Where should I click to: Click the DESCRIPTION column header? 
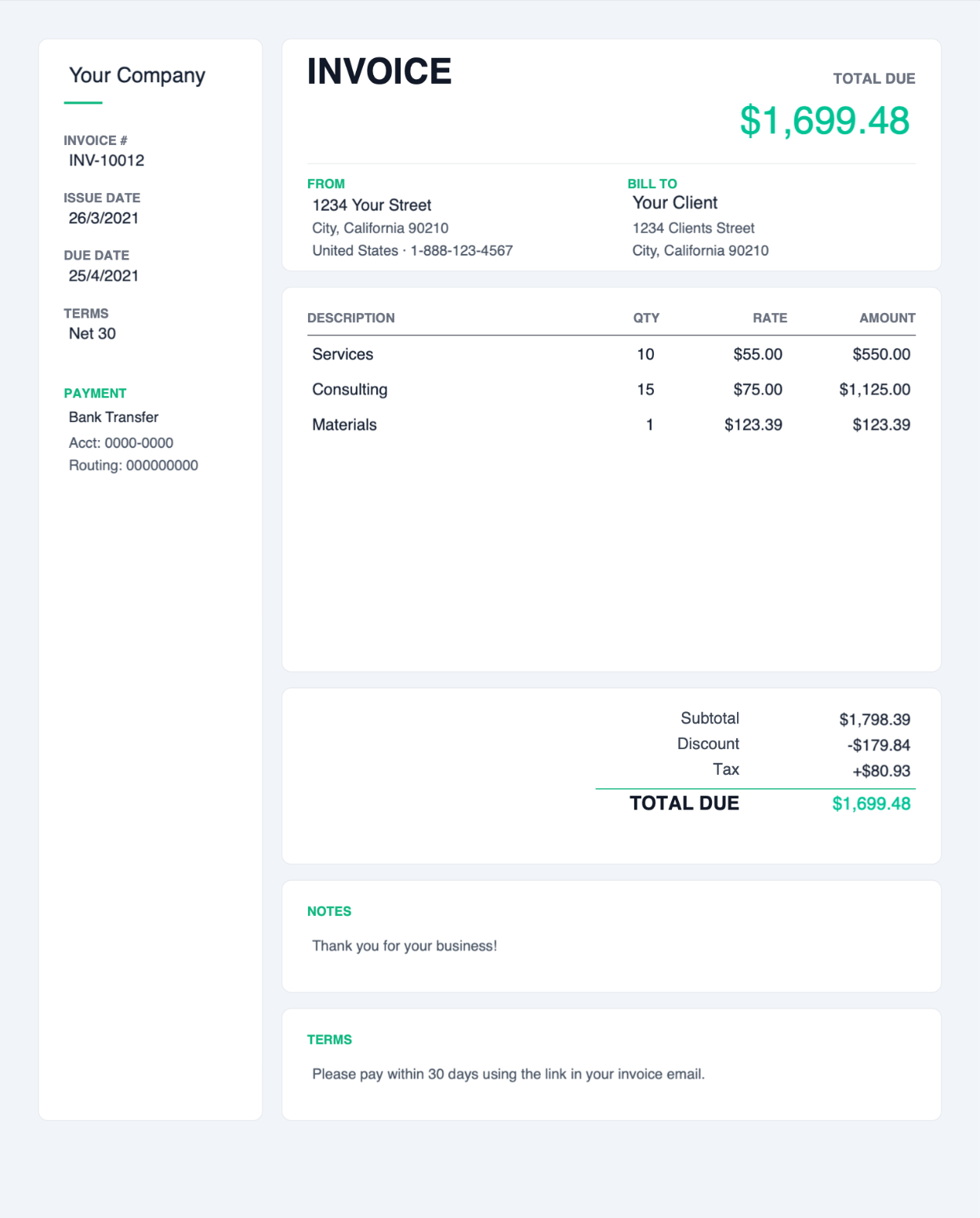(351, 318)
